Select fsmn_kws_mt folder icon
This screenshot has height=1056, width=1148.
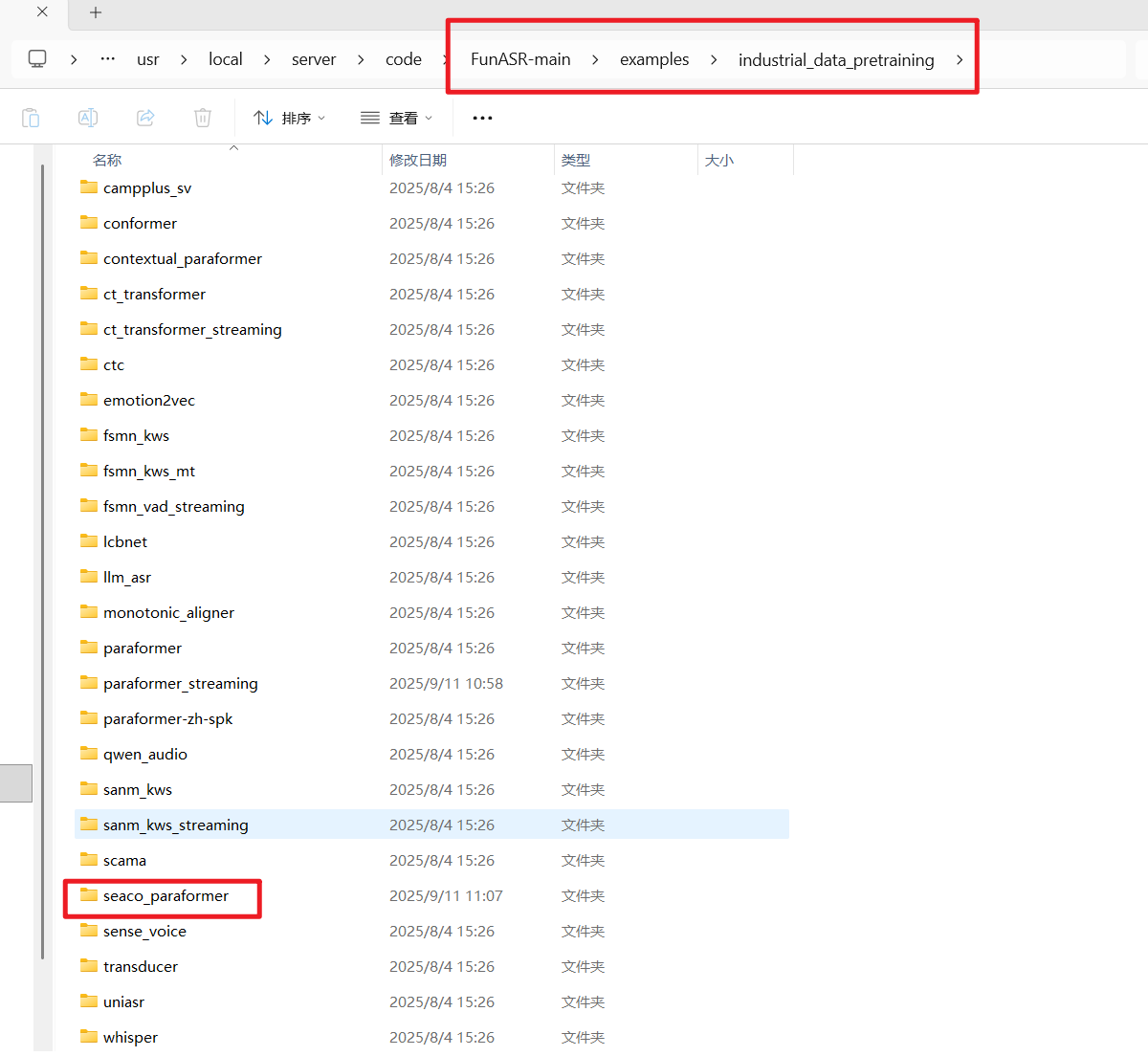[89, 471]
